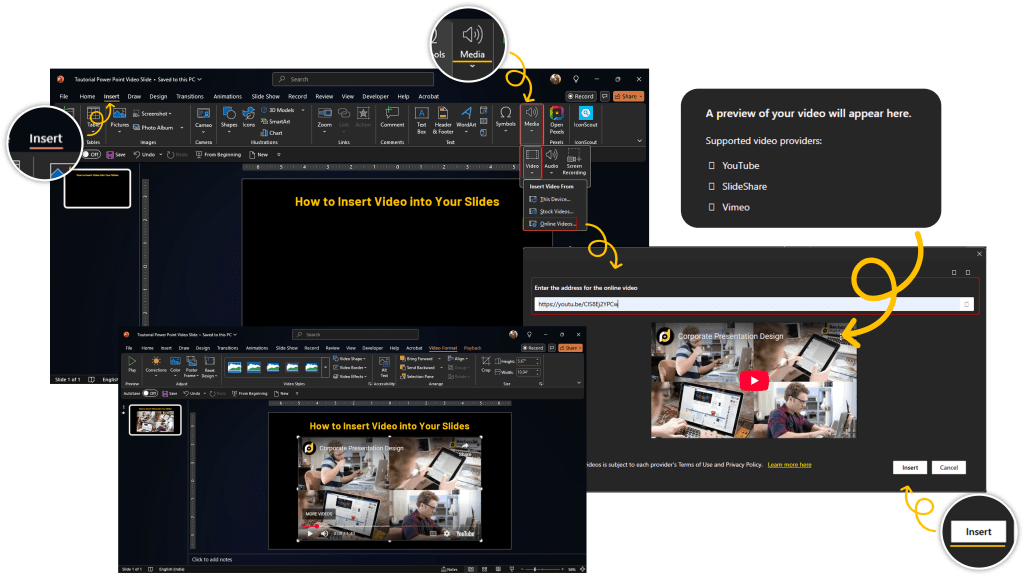Click the IconScout add-in icon
This screenshot has width=1024, height=576.
point(586,114)
